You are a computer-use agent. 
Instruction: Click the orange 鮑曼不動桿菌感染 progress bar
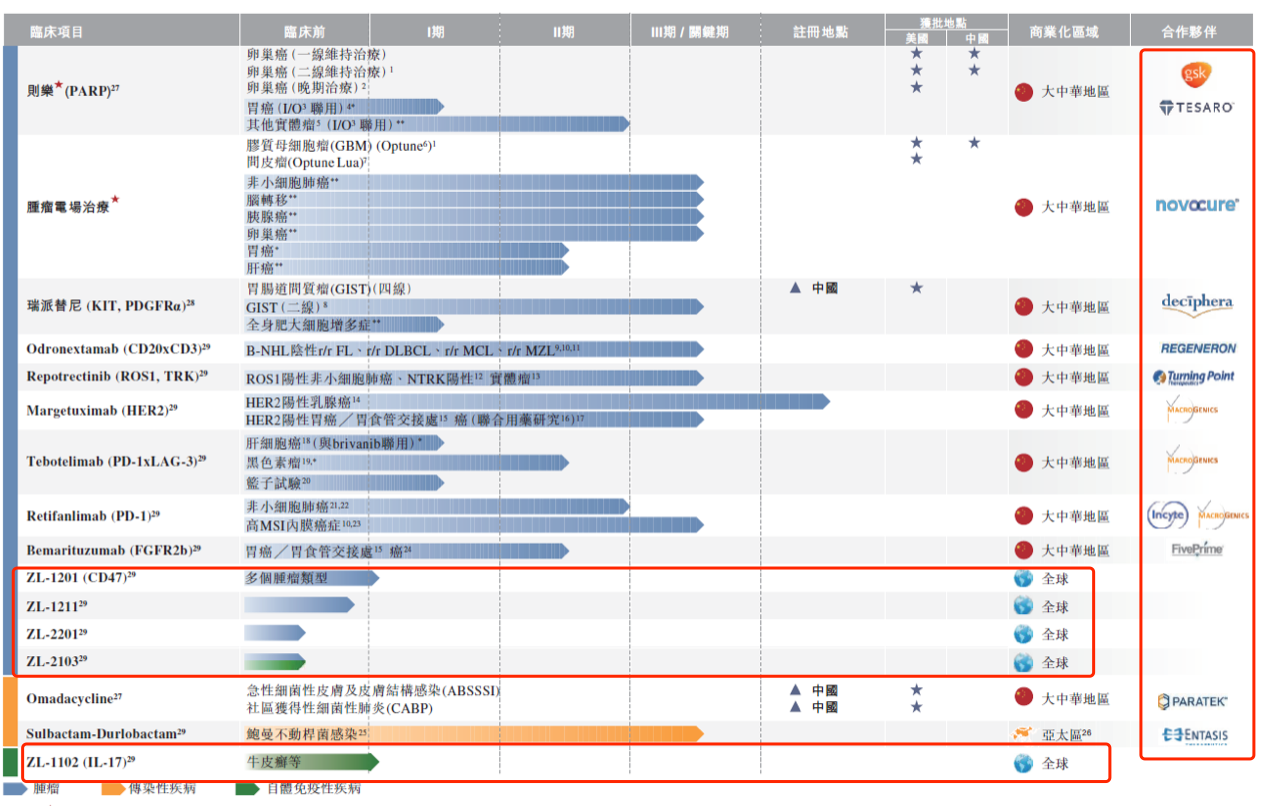coord(474,734)
